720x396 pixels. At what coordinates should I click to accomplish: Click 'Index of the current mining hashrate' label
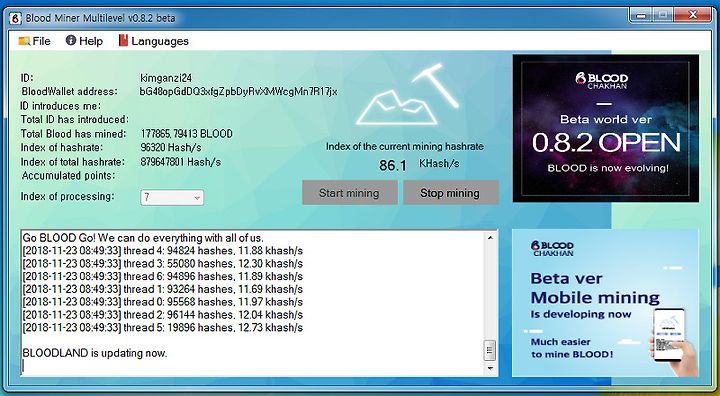[x=405, y=147]
